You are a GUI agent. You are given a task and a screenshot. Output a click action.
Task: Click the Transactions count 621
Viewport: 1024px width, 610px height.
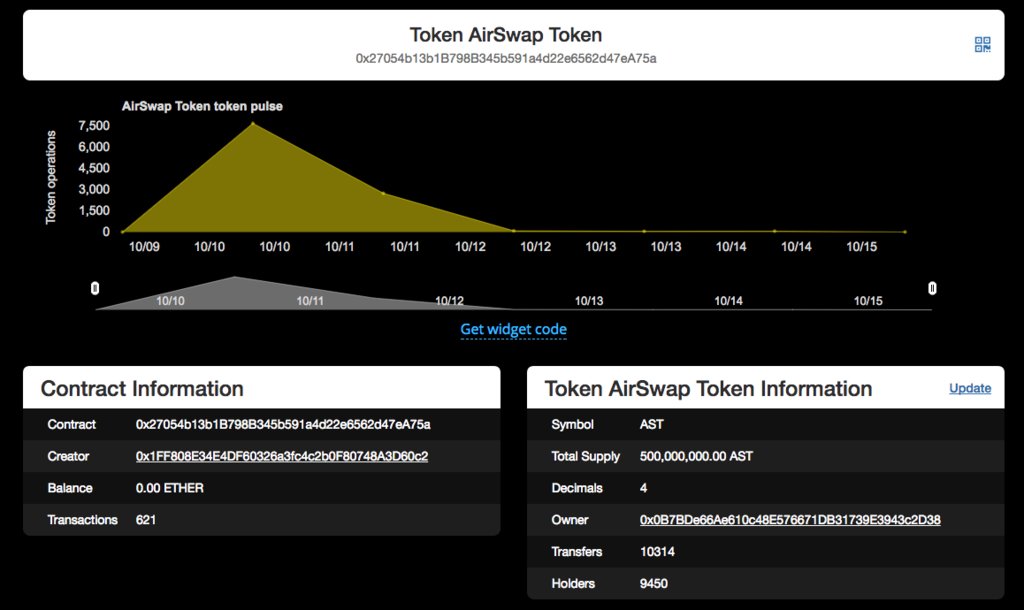tap(146, 520)
